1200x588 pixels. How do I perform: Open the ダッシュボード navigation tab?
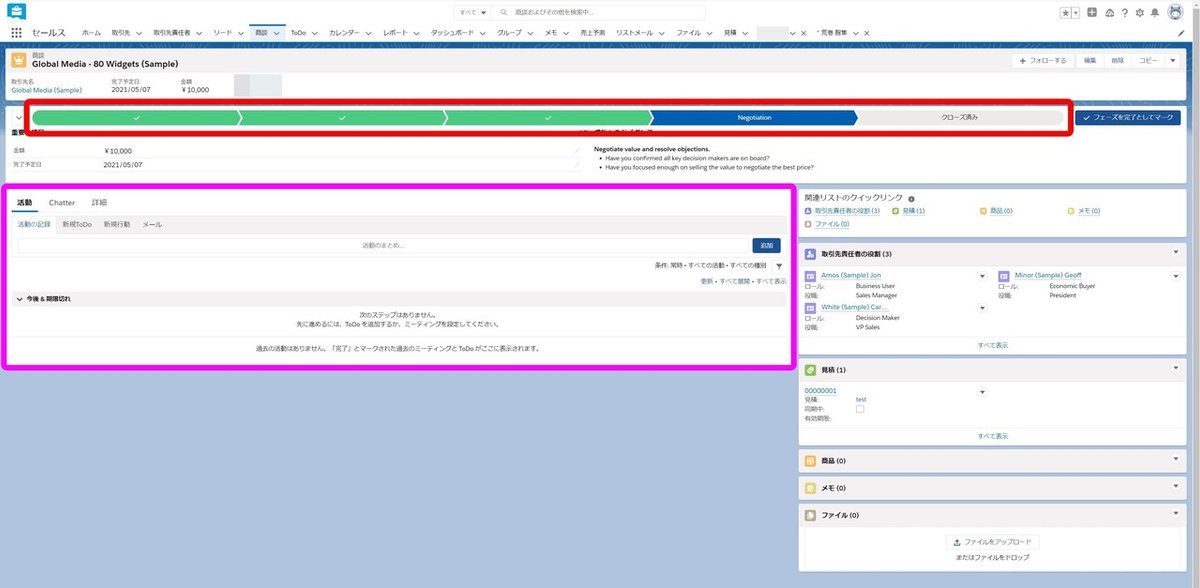(452, 33)
